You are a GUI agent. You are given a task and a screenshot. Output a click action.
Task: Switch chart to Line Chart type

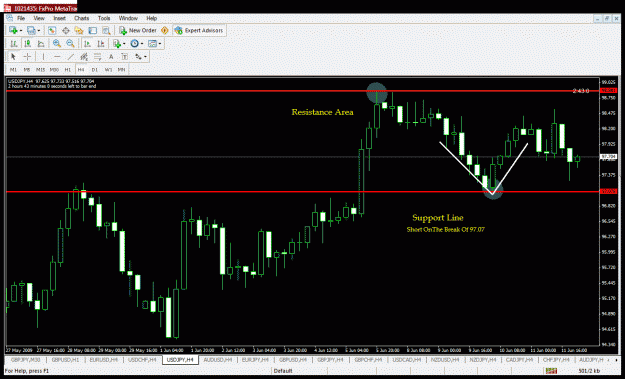41,43
